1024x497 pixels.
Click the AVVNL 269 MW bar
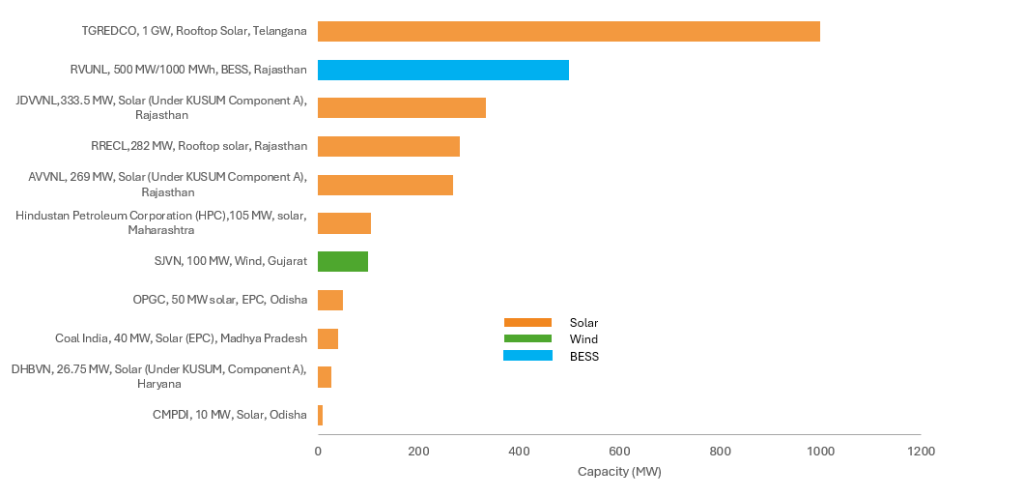(385, 185)
